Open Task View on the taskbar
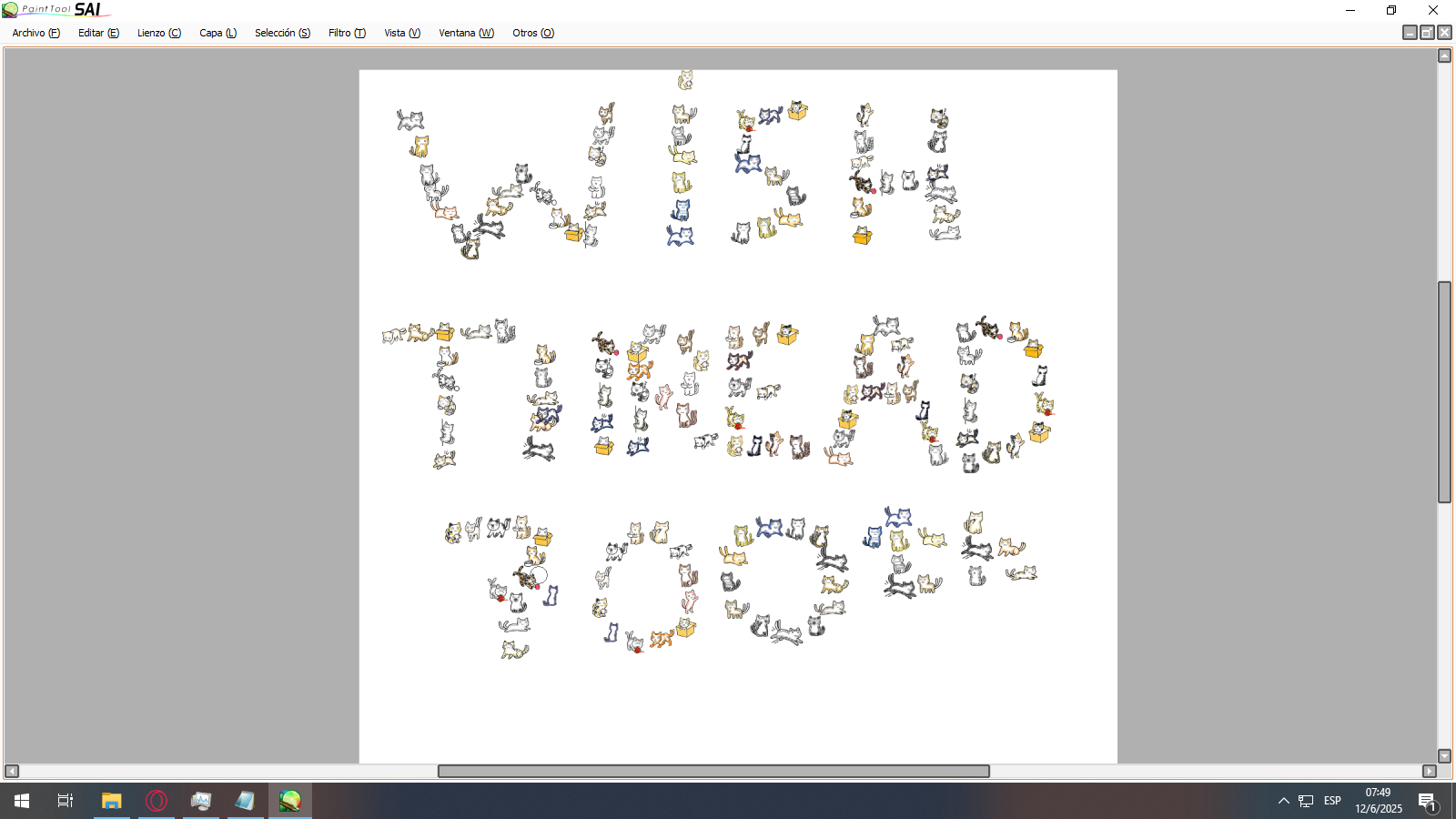The width and height of the screenshot is (1456, 819). [x=66, y=801]
